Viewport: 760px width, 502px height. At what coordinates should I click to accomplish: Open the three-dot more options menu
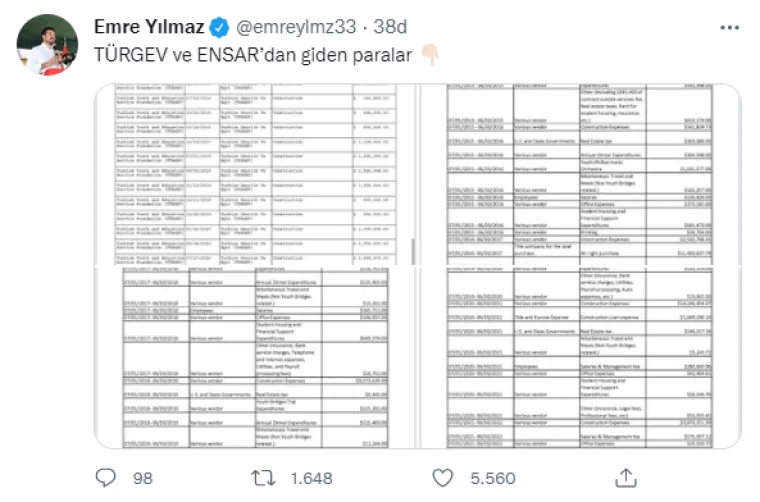729,28
